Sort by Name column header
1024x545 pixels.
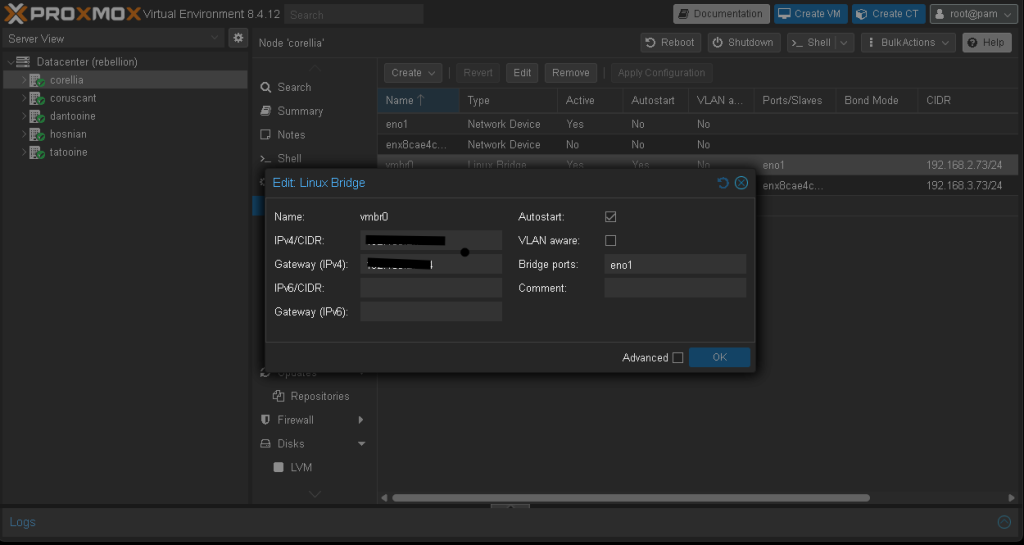418,101
